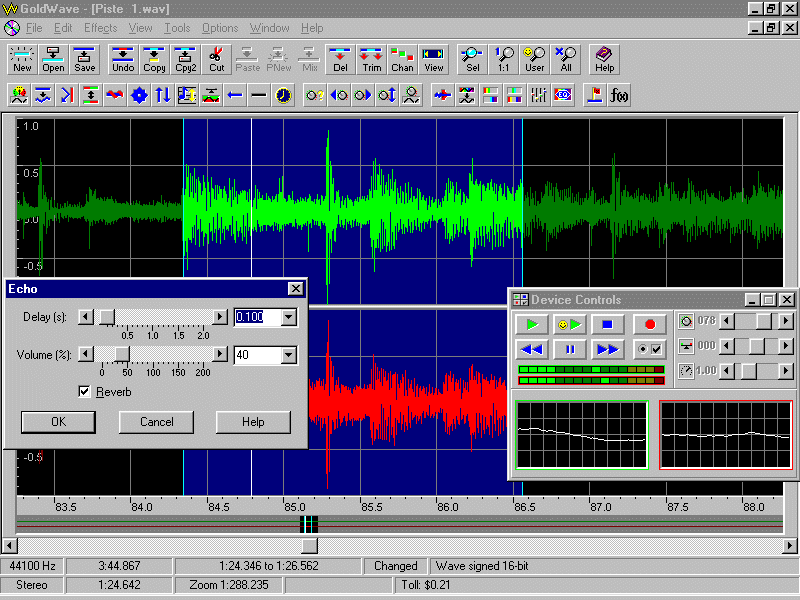Viewport: 800px width, 600px height.
Task: Click the All zoom toolbar button
Action: 566,60
